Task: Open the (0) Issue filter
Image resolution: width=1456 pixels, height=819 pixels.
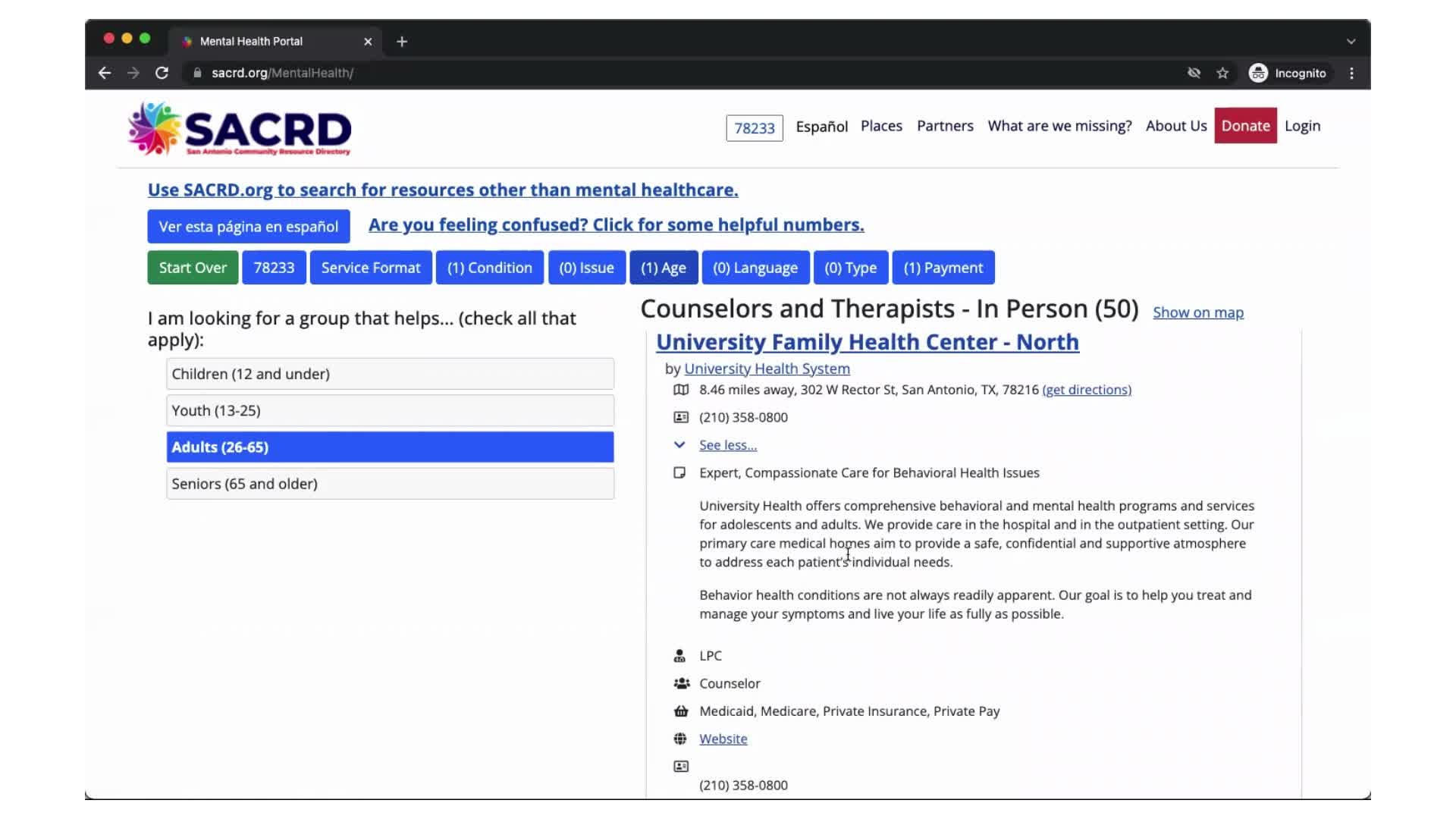Action: 587,268
